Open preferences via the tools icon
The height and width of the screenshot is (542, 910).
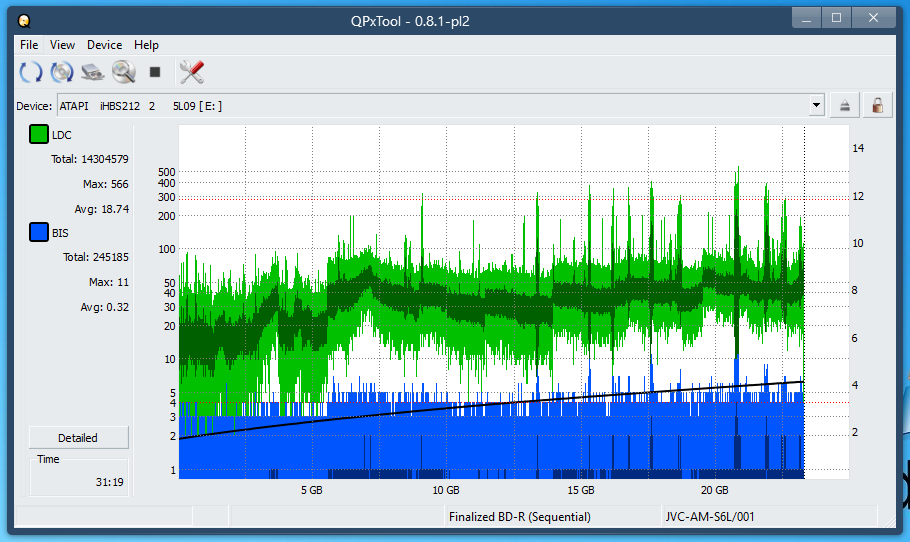[191, 72]
